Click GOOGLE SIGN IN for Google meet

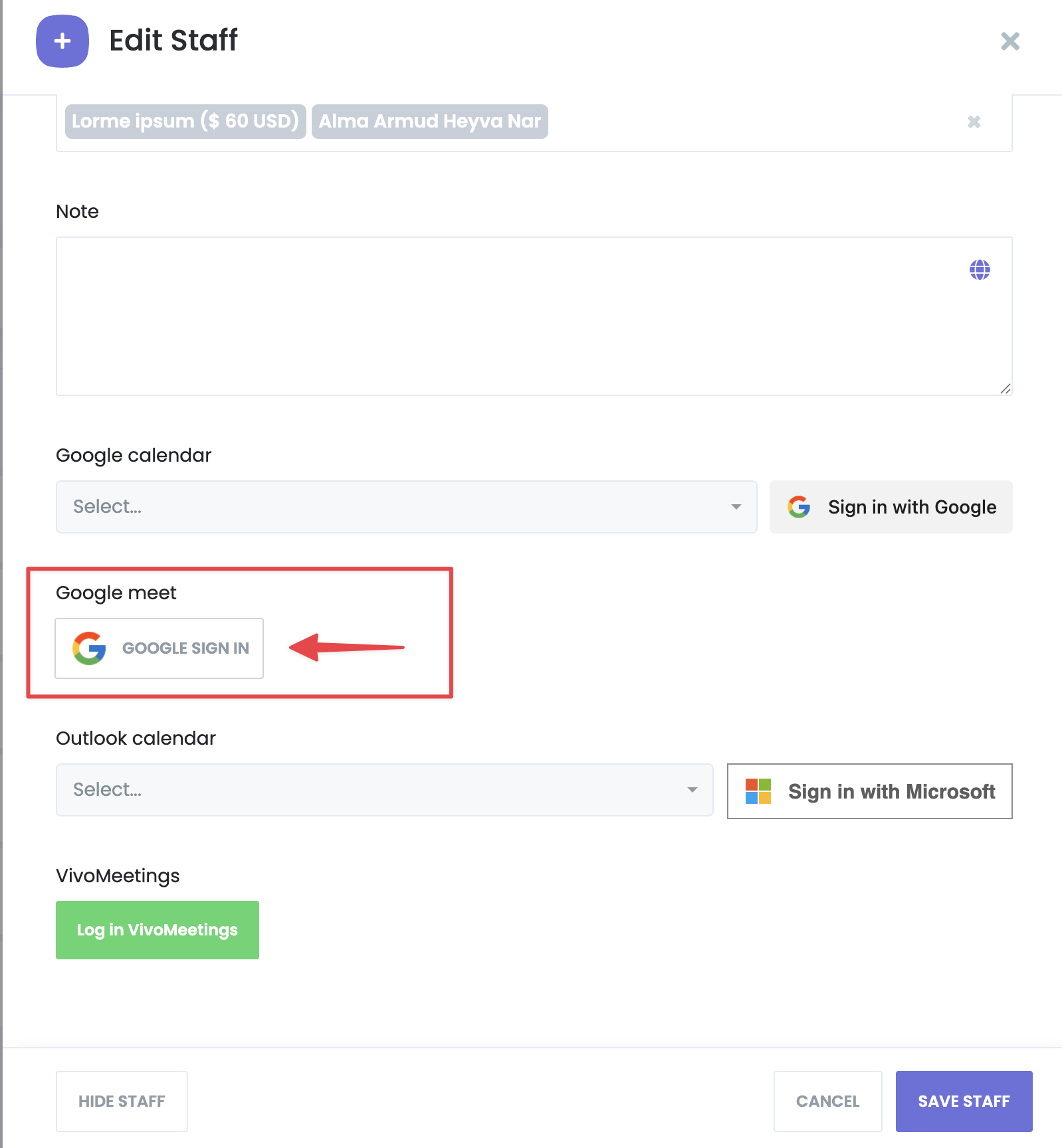click(x=159, y=648)
